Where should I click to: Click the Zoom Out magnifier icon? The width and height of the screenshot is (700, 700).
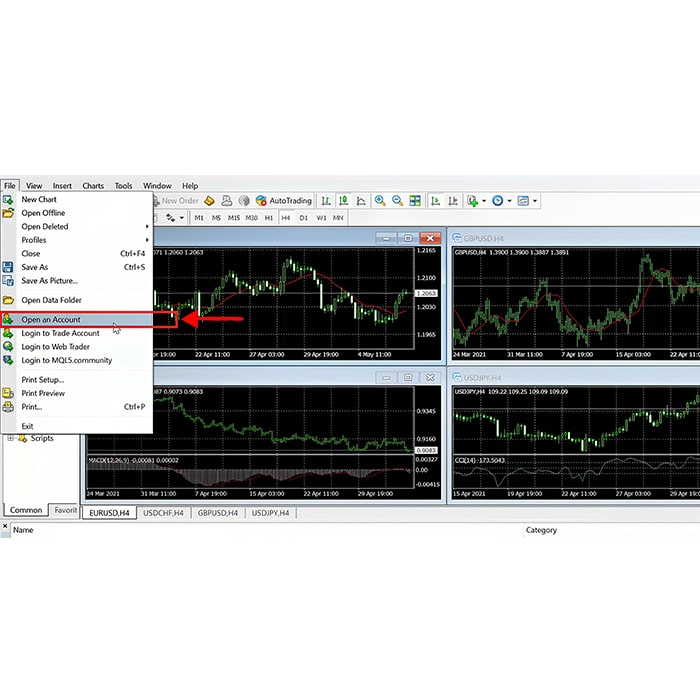tap(397, 201)
